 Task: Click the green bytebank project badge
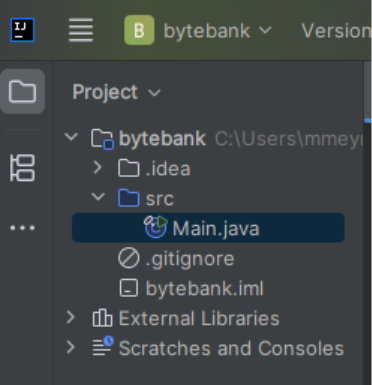[x=139, y=30]
